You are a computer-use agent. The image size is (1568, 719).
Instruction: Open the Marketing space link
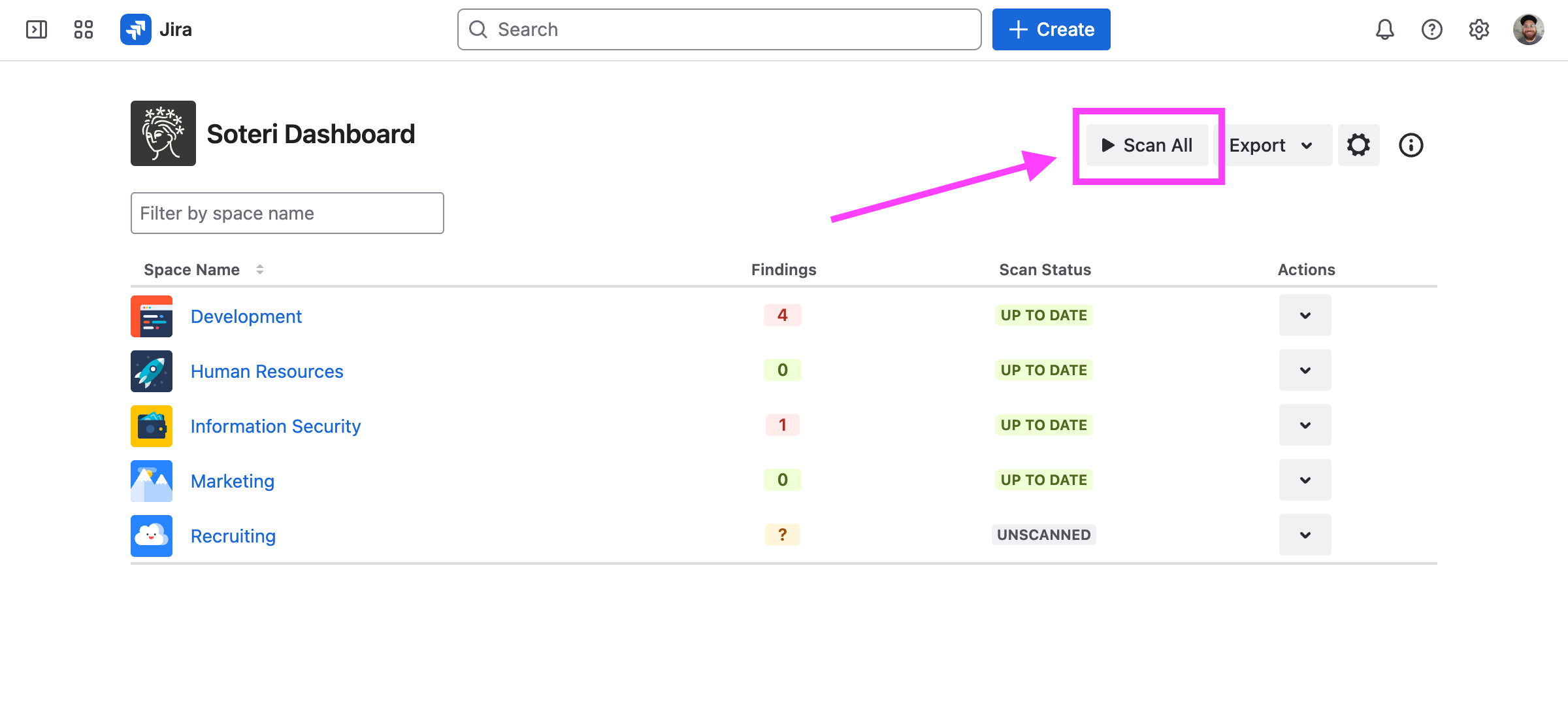(233, 481)
